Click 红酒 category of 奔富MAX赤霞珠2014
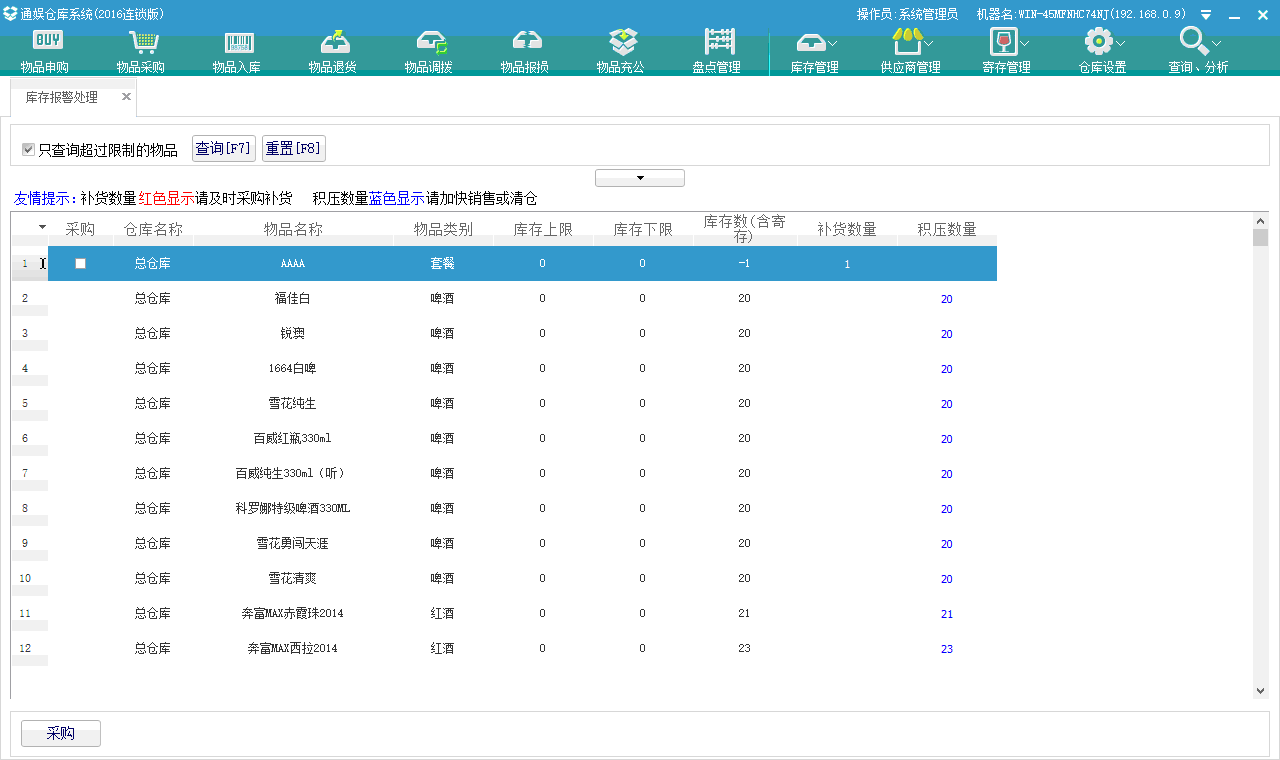Screen dimensions: 1280x760 pos(443,613)
